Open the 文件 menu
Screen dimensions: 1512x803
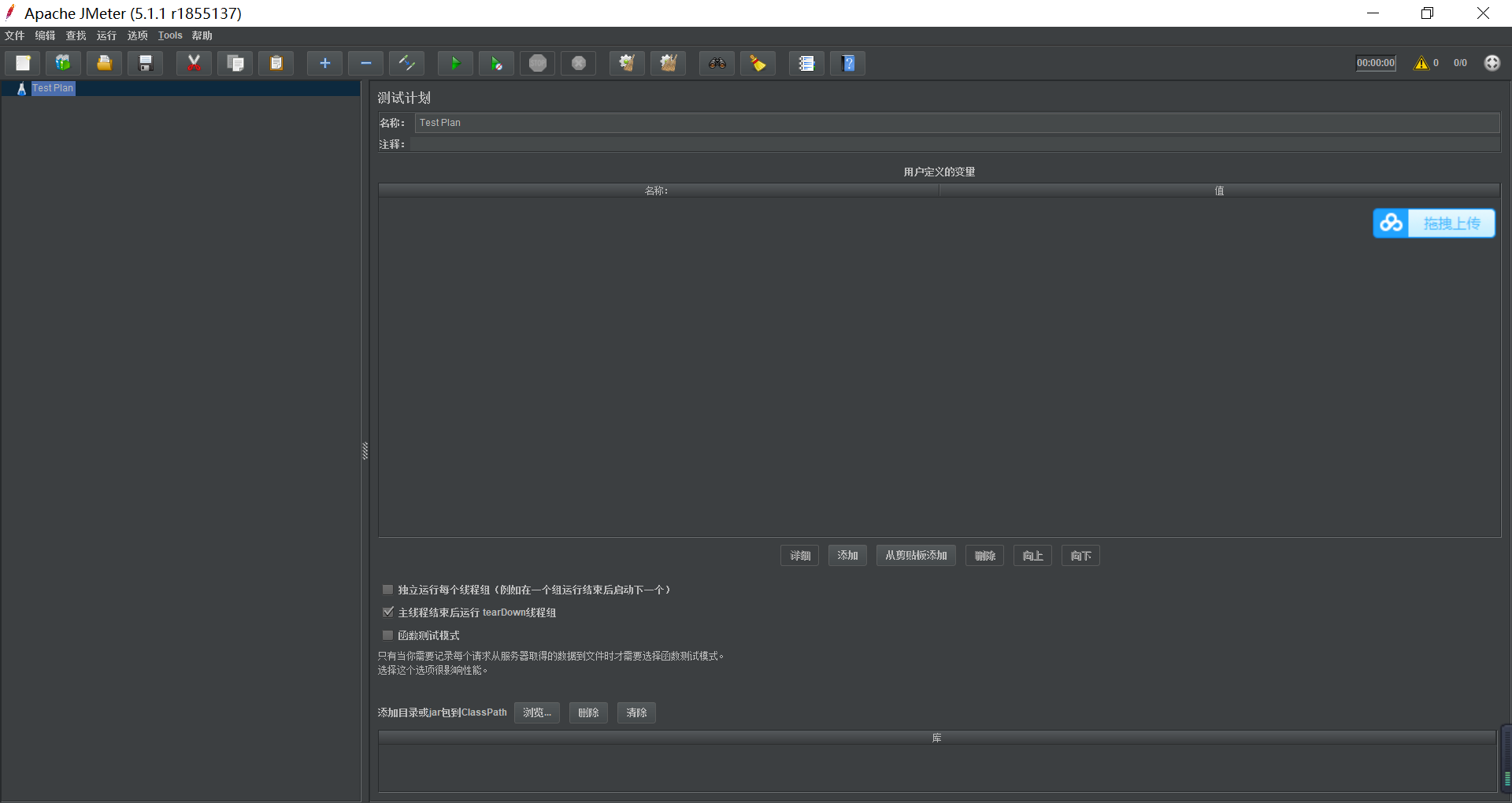(14, 35)
